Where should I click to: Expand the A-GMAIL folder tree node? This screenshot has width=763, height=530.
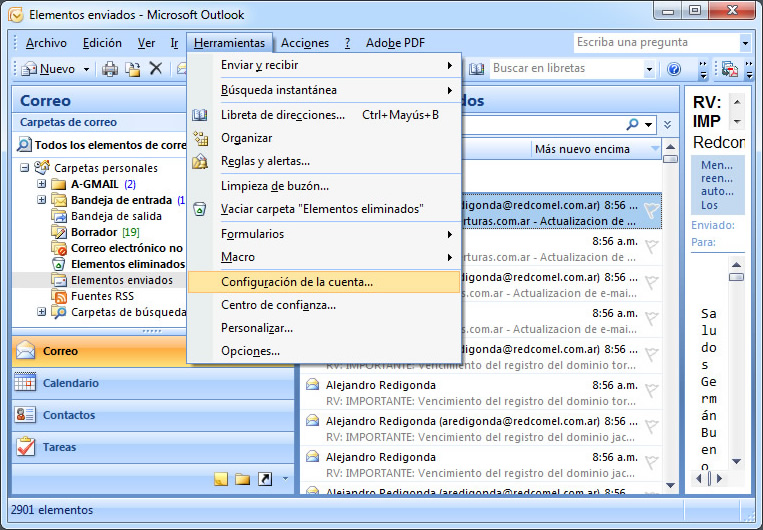click(x=42, y=184)
